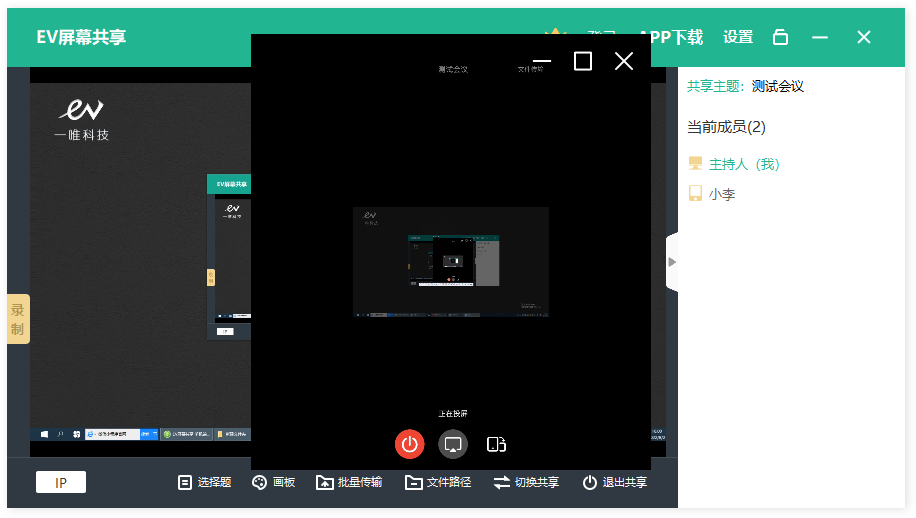Click the IP button

(x=61, y=482)
